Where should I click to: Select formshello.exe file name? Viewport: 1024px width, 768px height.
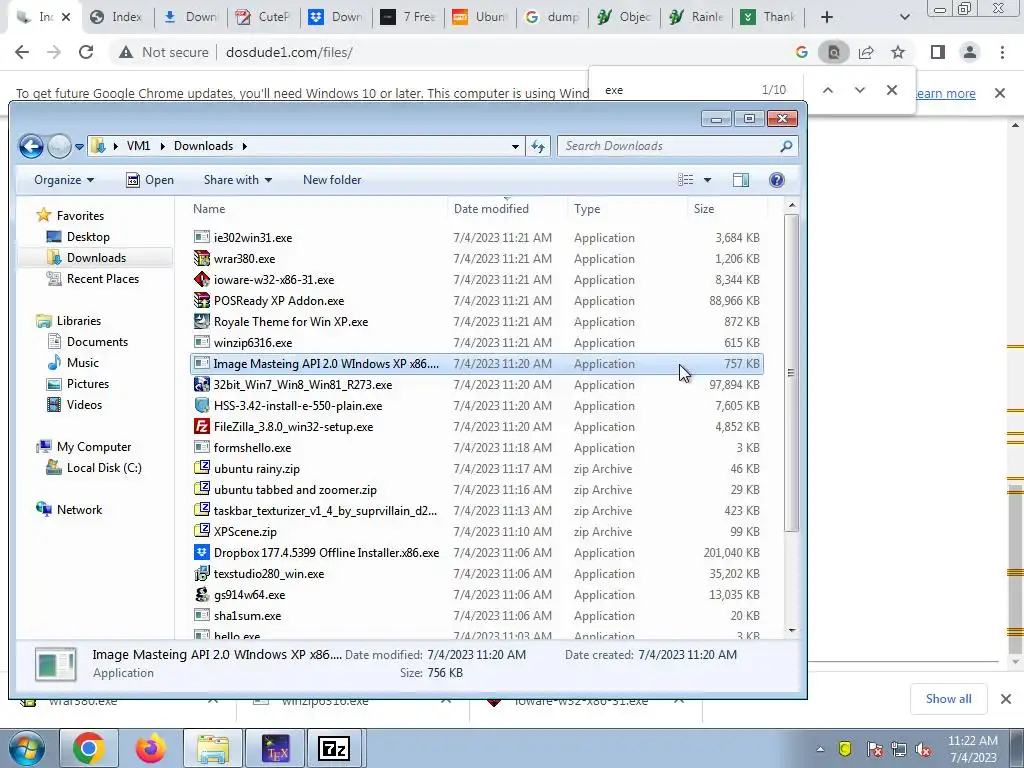(x=252, y=448)
